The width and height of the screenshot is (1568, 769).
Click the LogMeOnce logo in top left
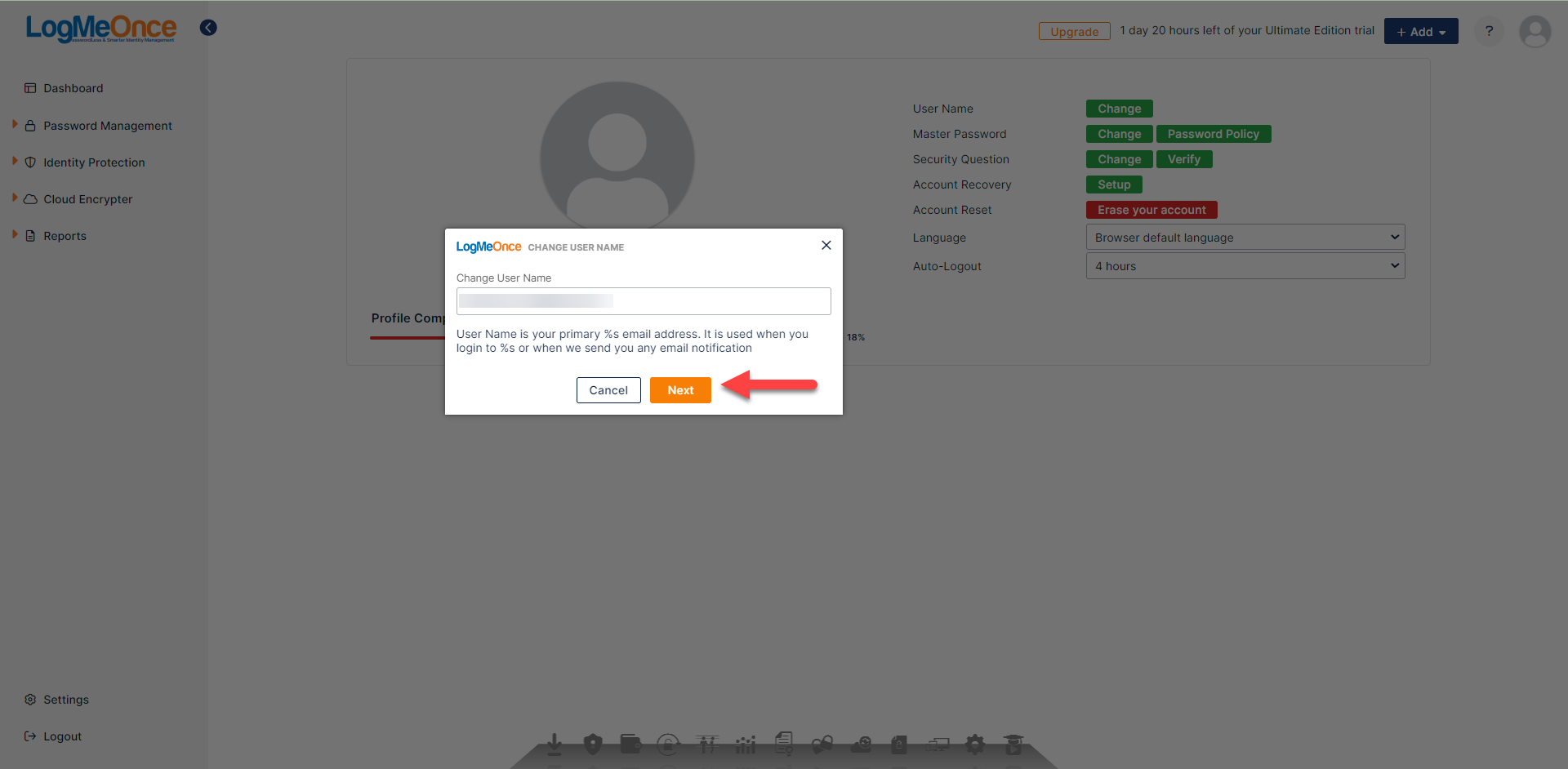point(101,29)
